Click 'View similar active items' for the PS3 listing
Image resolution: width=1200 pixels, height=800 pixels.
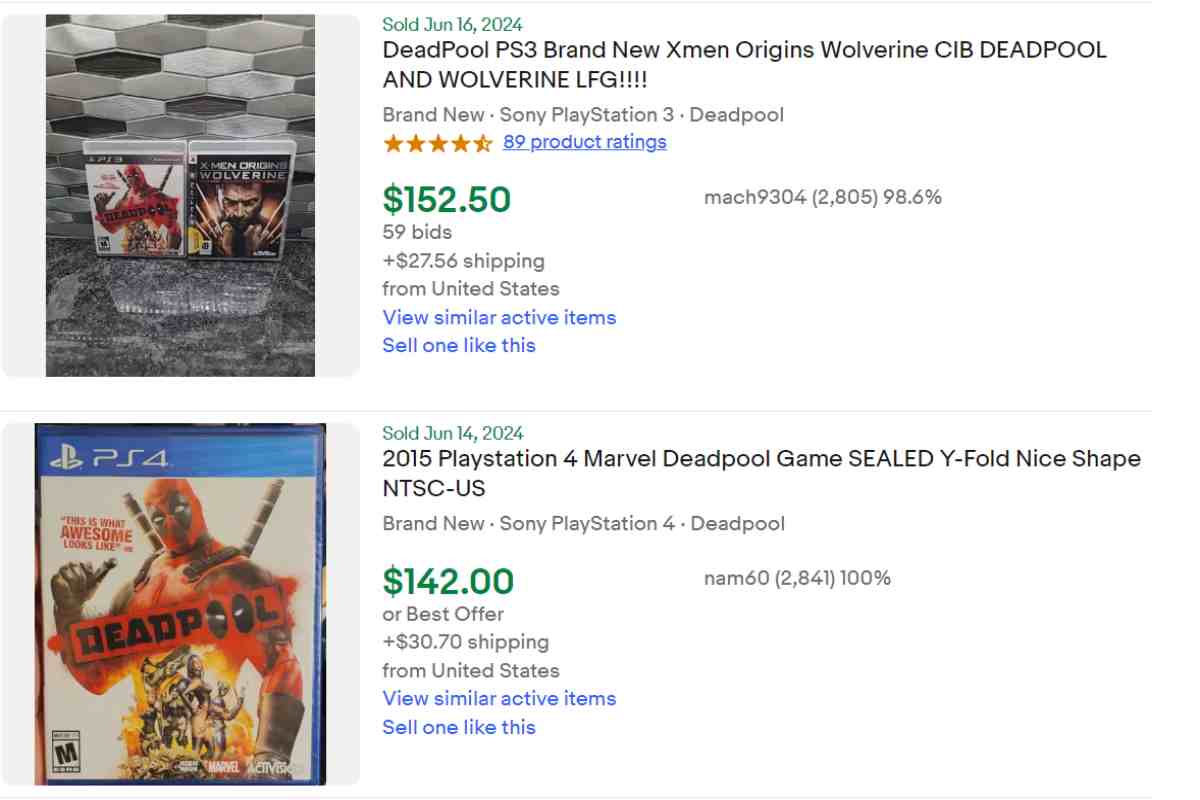tap(499, 317)
